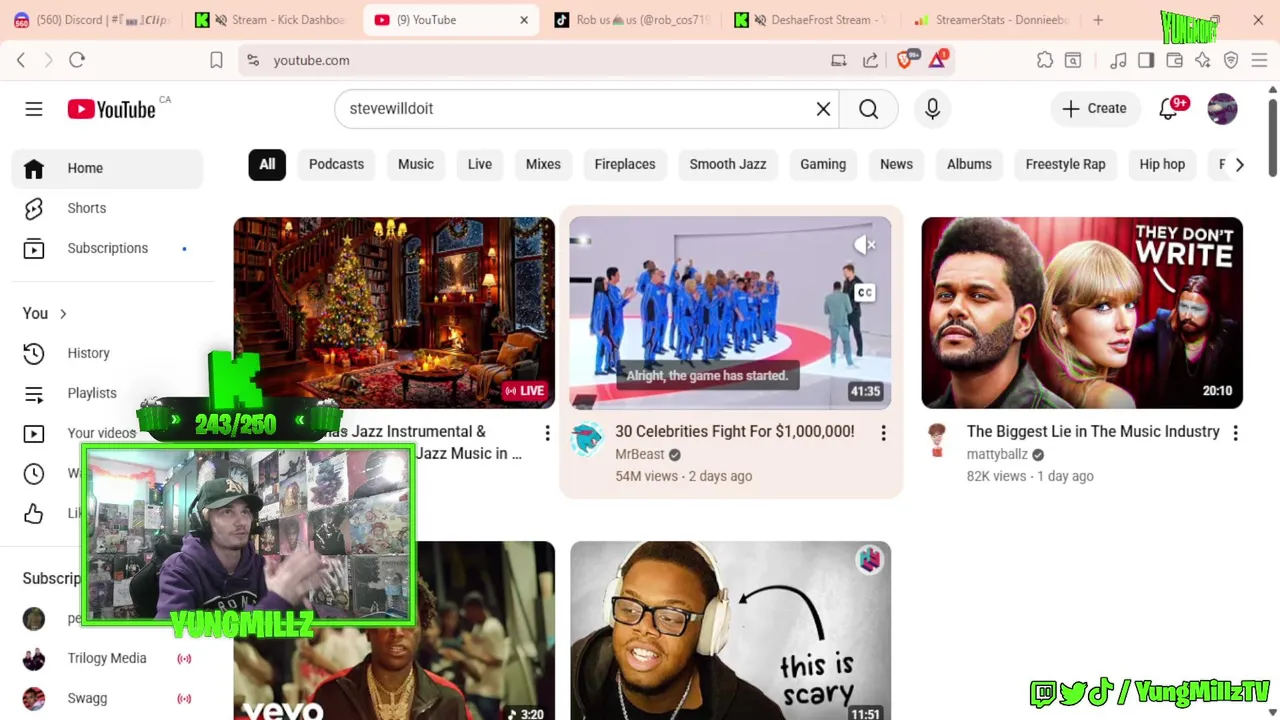This screenshot has width=1280, height=720.
Task: Select the All filter chip
Action: pos(267,164)
